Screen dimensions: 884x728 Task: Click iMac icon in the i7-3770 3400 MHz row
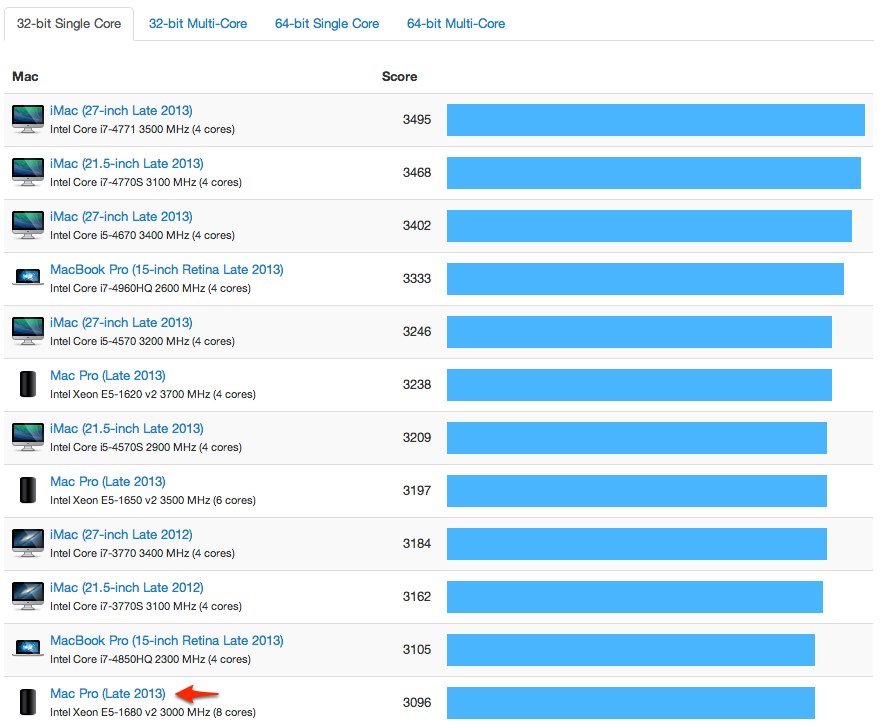[28, 543]
